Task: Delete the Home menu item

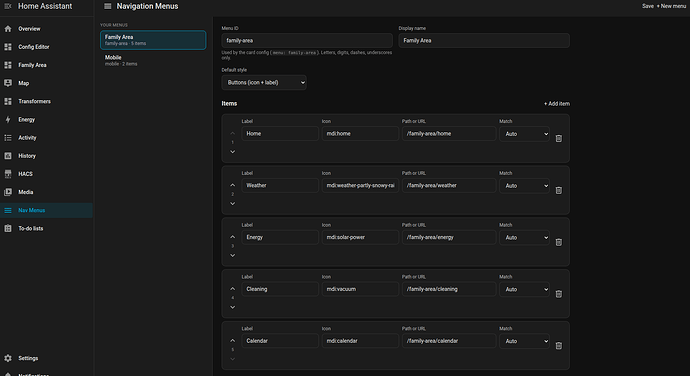Action: [558, 138]
